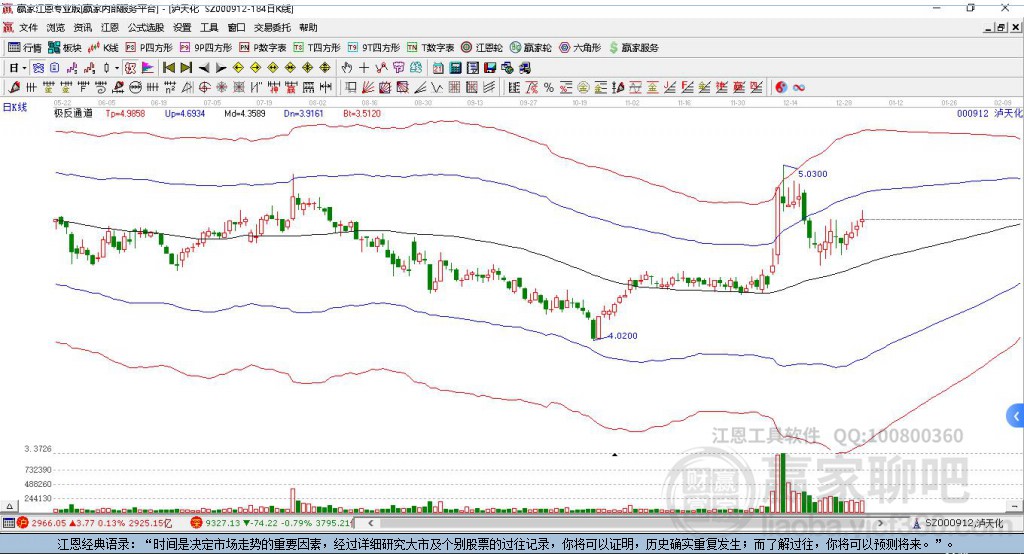Collapse panel via right-side triangle button
This screenshot has width=1024, height=554.
pyautogui.click(x=1015, y=506)
